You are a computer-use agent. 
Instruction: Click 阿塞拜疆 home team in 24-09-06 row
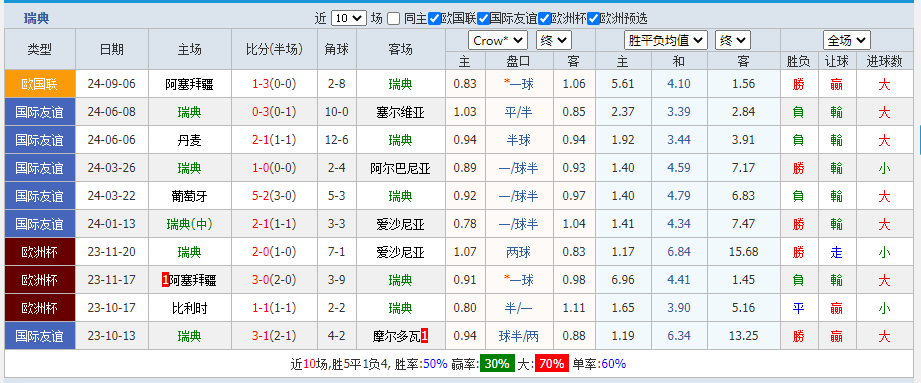189,84
